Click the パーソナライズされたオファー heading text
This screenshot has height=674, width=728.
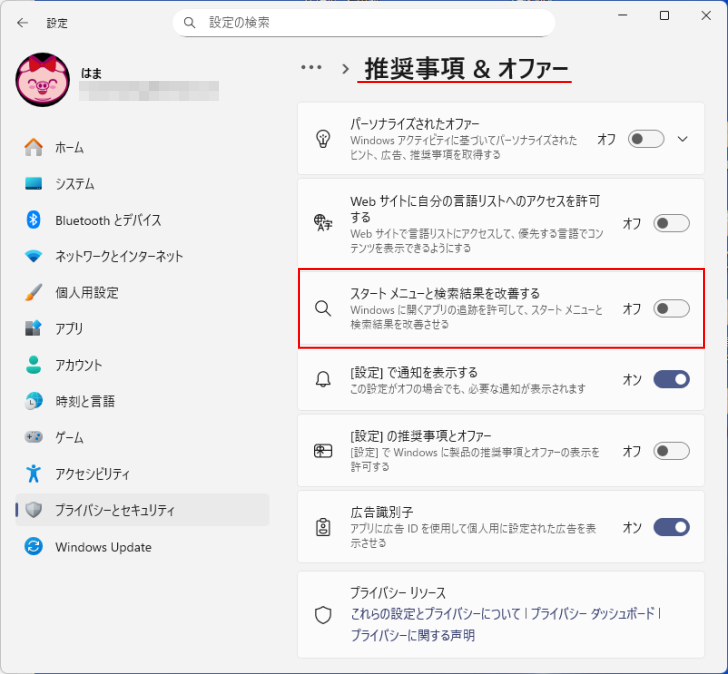(x=414, y=123)
